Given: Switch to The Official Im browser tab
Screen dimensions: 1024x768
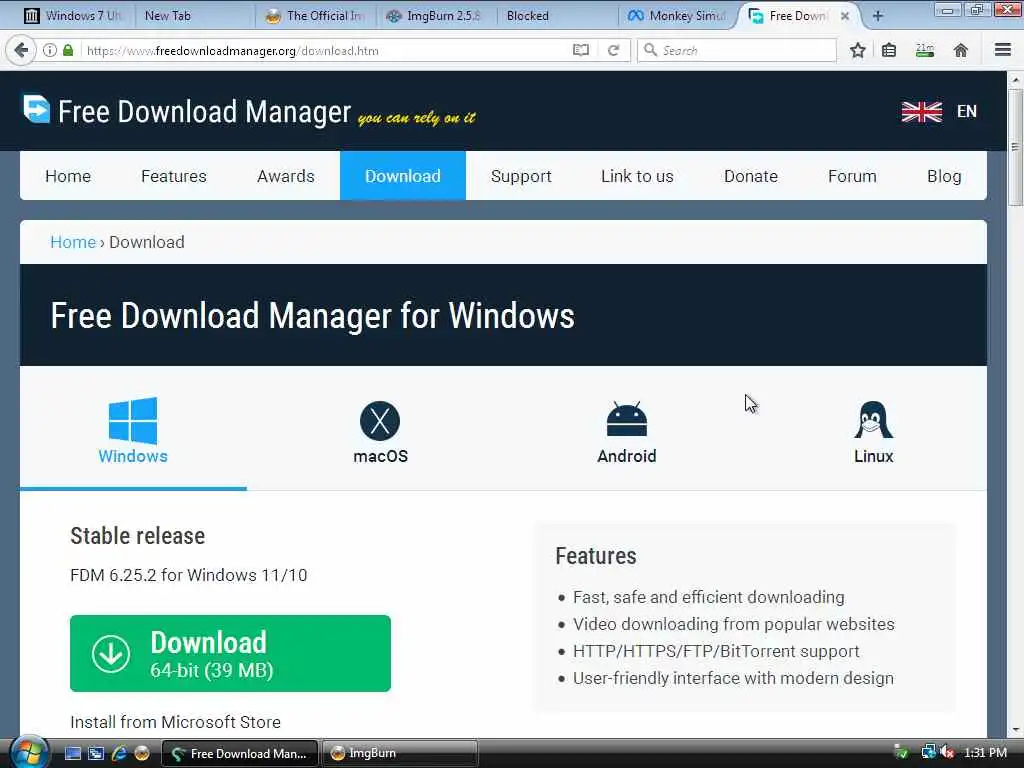Looking at the screenshot, I should point(315,16).
